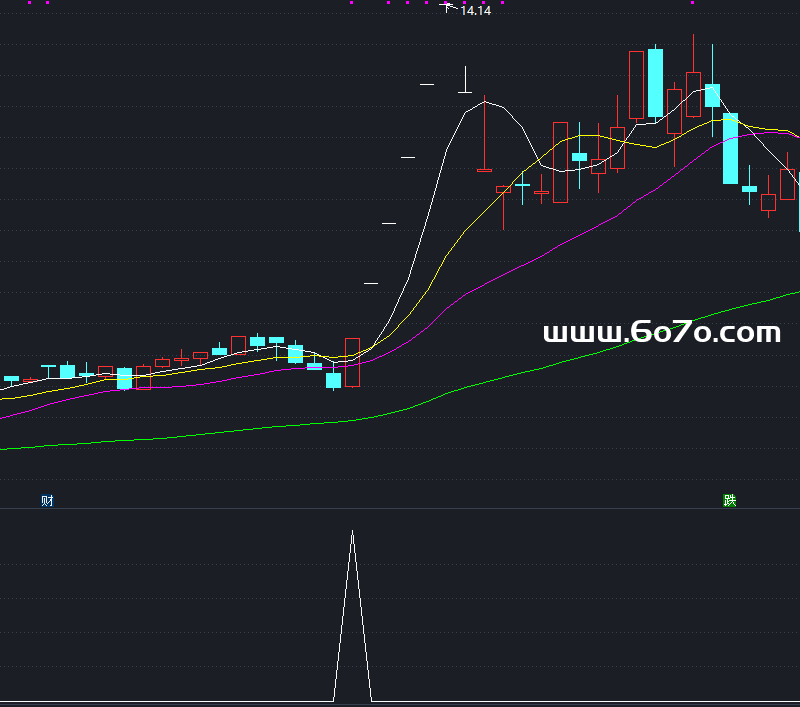The width and height of the screenshot is (800, 707).
Task: Click the white spike peak in indicator panel
Action: pyautogui.click(x=352, y=533)
